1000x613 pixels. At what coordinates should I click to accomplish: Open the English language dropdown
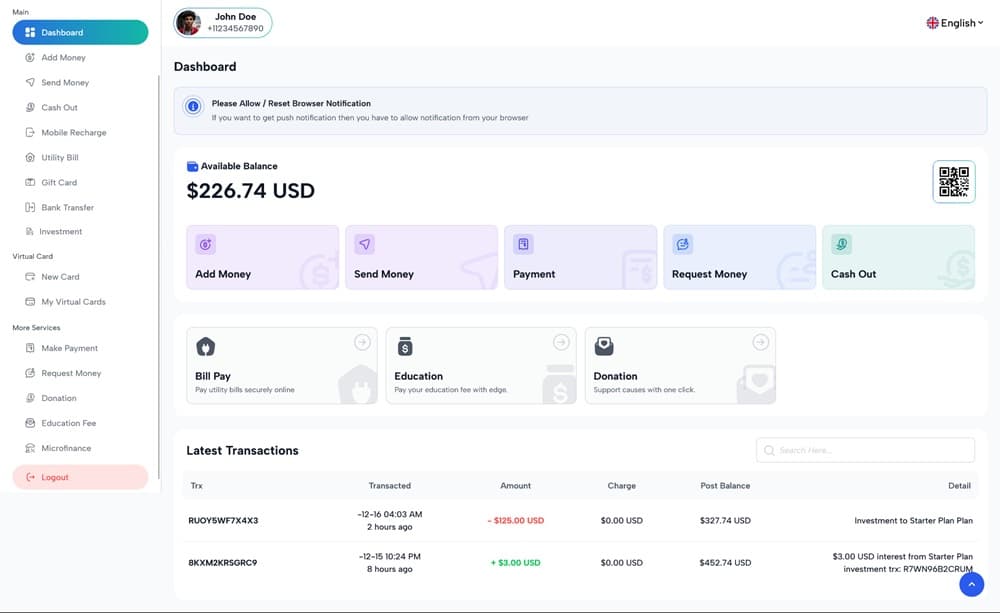(x=954, y=23)
